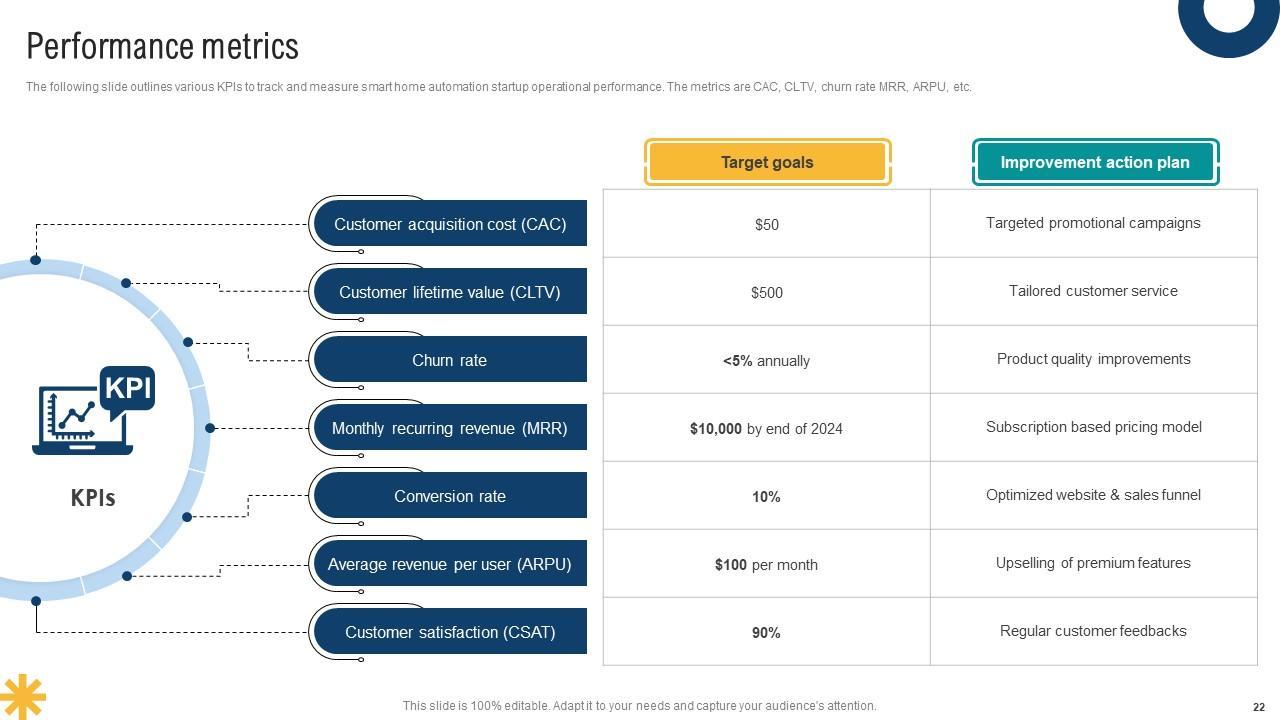
Task: Click the Customer lifetime value (CLTV) label
Action: coord(450,292)
